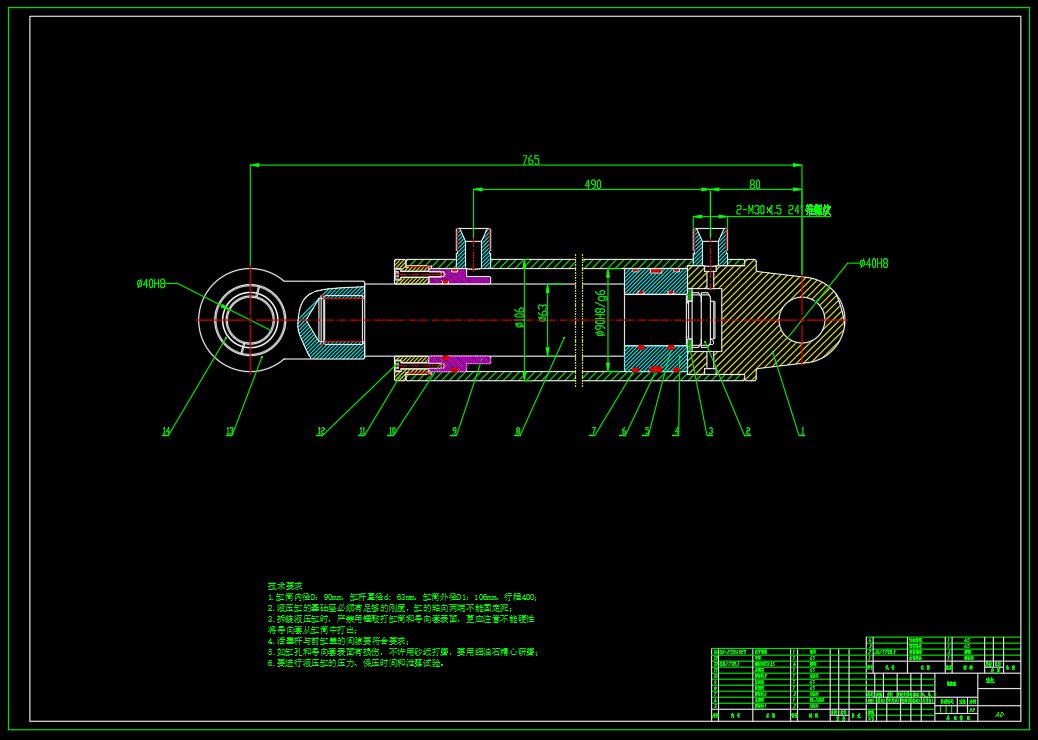Viewport: 1038px width, 740px height.
Task: Click the 2-M30×1.5 thread callout
Action: 783,210
